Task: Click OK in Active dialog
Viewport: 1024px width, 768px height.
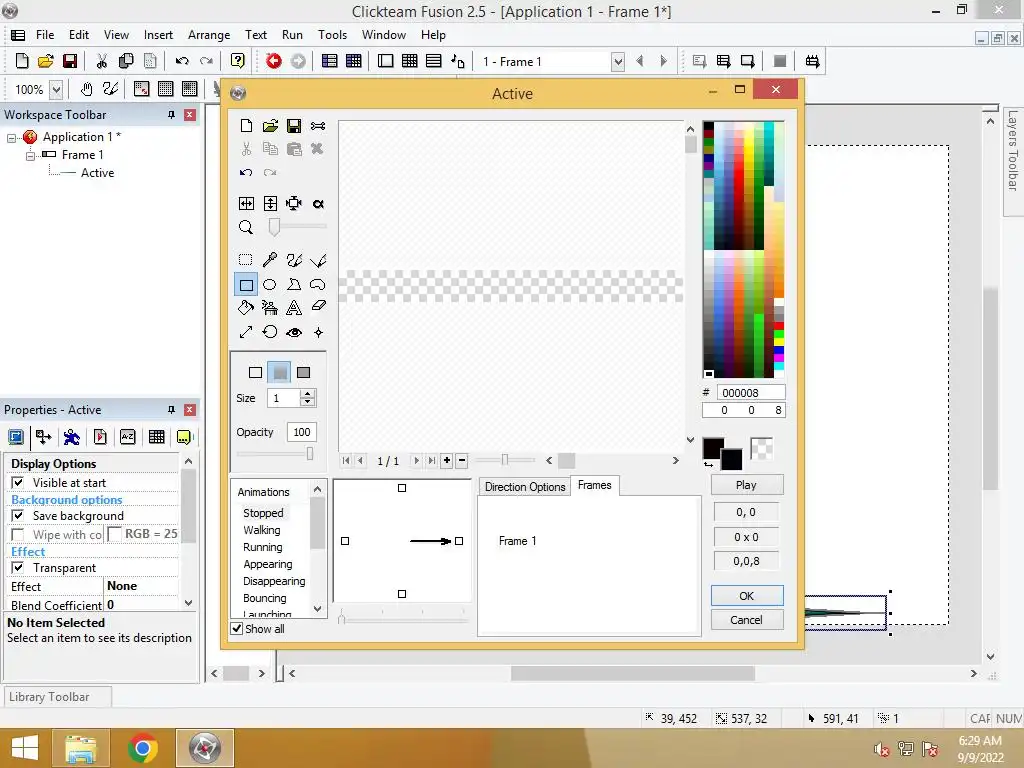Action: click(x=746, y=596)
